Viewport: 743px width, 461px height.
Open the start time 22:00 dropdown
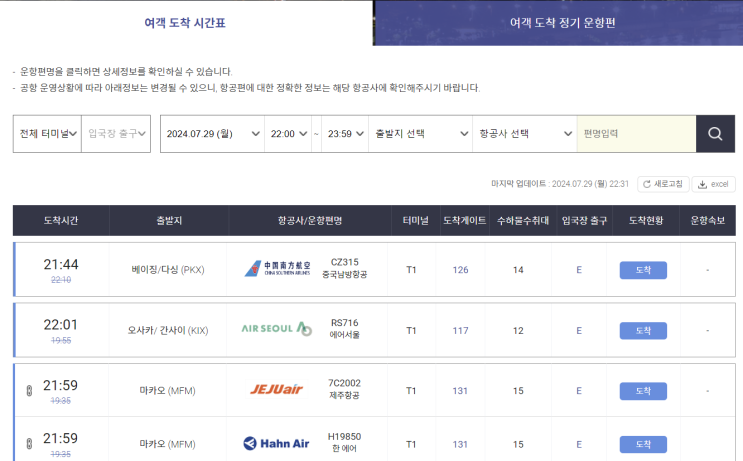tap(288, 134)
